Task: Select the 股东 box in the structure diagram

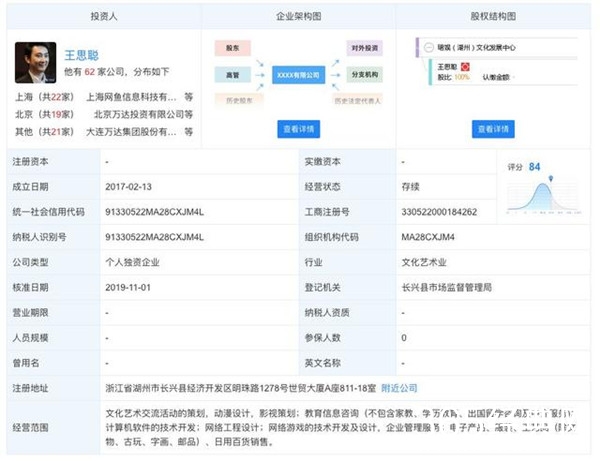Action: (233, 48)
